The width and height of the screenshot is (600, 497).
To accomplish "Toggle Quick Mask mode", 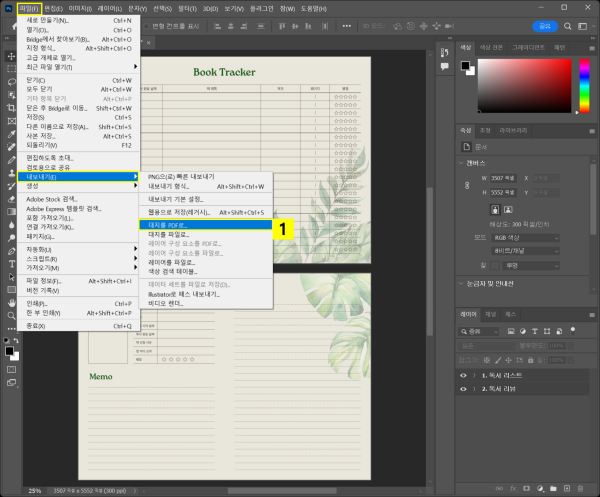I will (x=11, y=370).
